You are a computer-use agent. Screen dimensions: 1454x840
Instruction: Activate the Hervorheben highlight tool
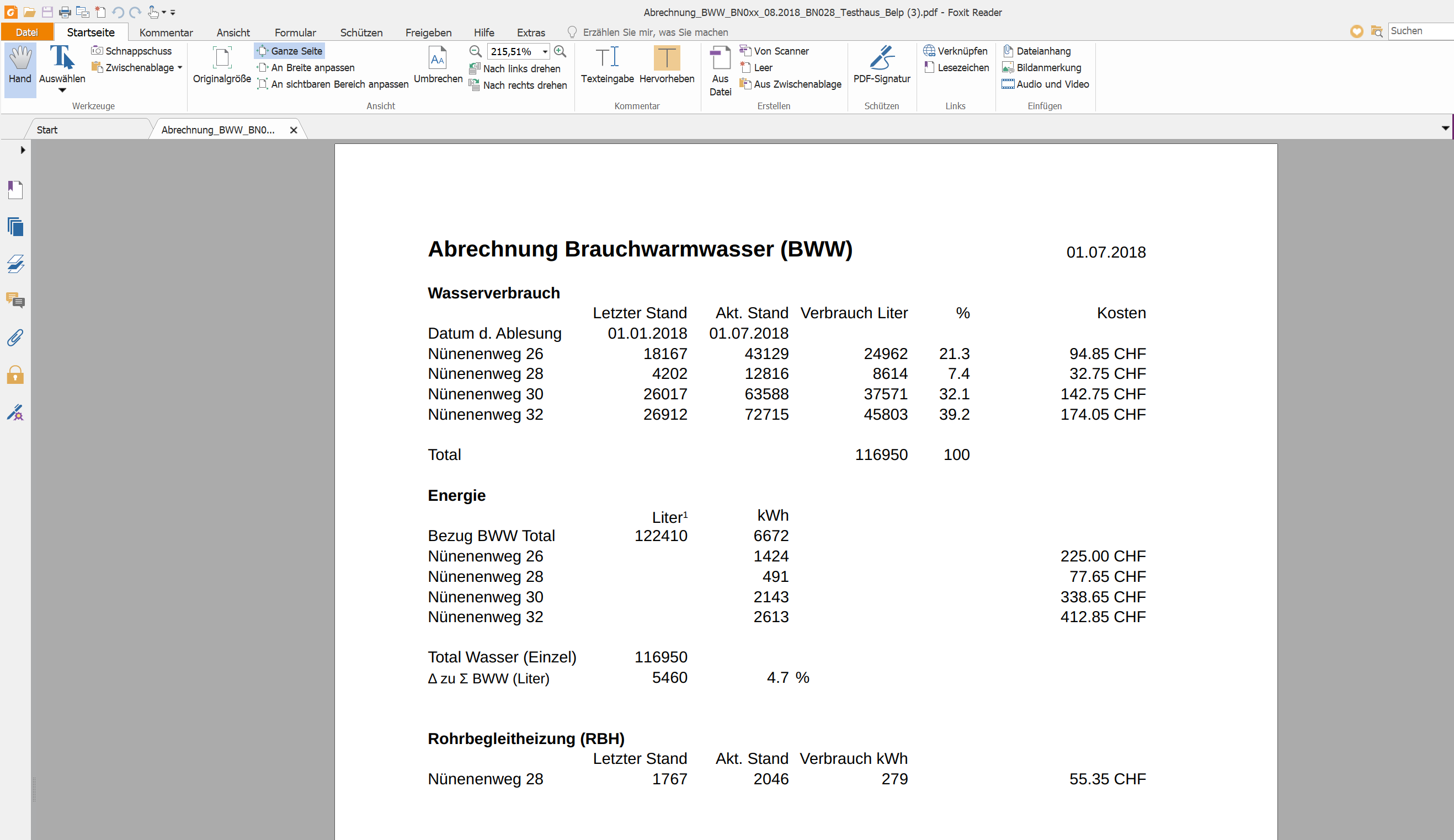(x=667, y=65)
